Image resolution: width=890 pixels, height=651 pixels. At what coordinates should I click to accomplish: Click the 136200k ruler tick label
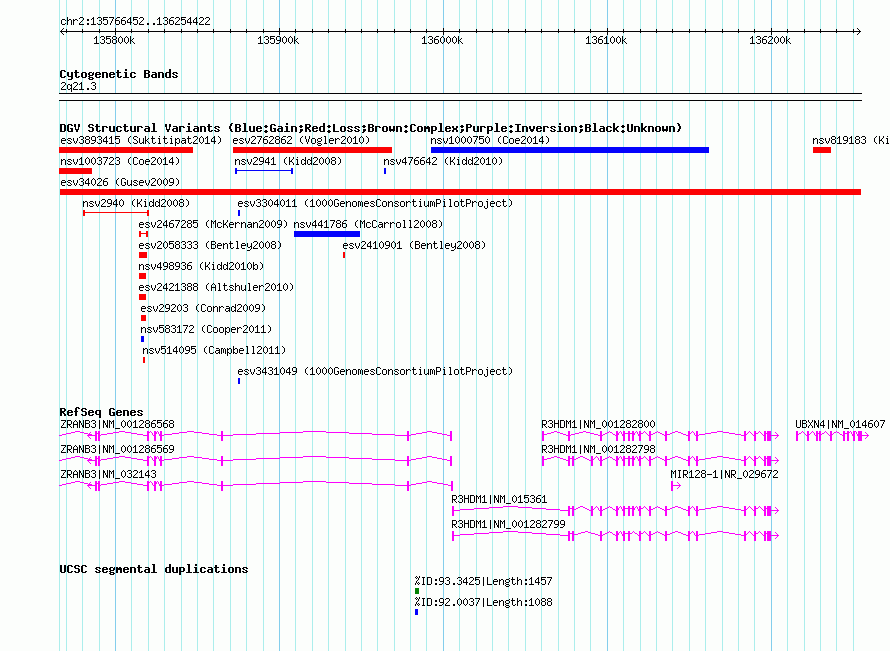click(x=770, y=40)
